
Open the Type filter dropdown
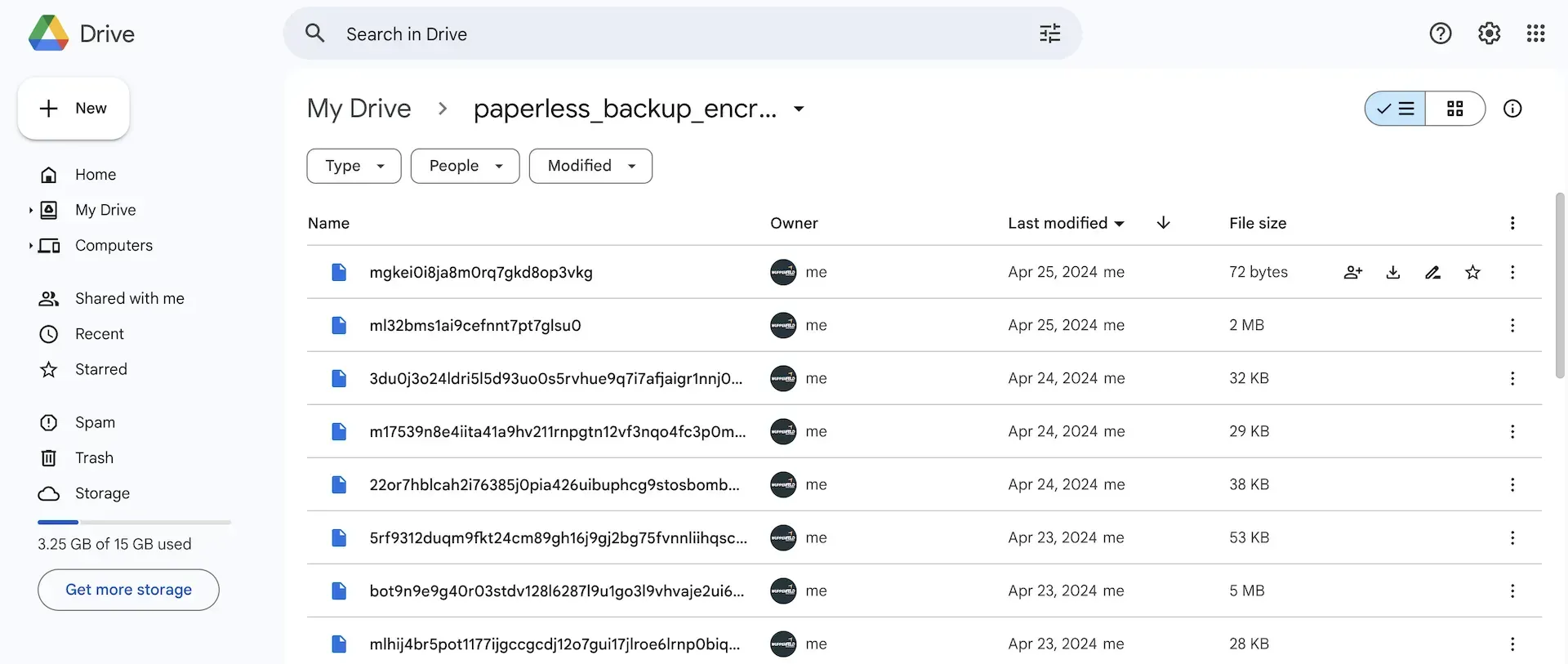click(x=354, y=166)
